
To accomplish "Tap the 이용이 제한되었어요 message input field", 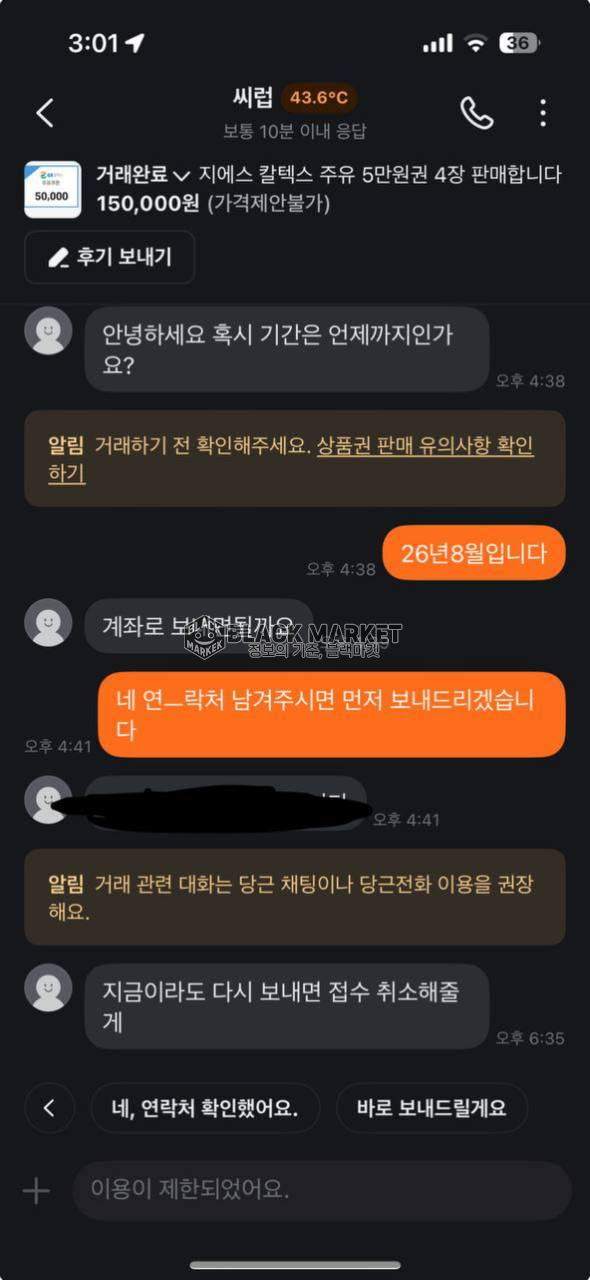I will click(322, 1190).
